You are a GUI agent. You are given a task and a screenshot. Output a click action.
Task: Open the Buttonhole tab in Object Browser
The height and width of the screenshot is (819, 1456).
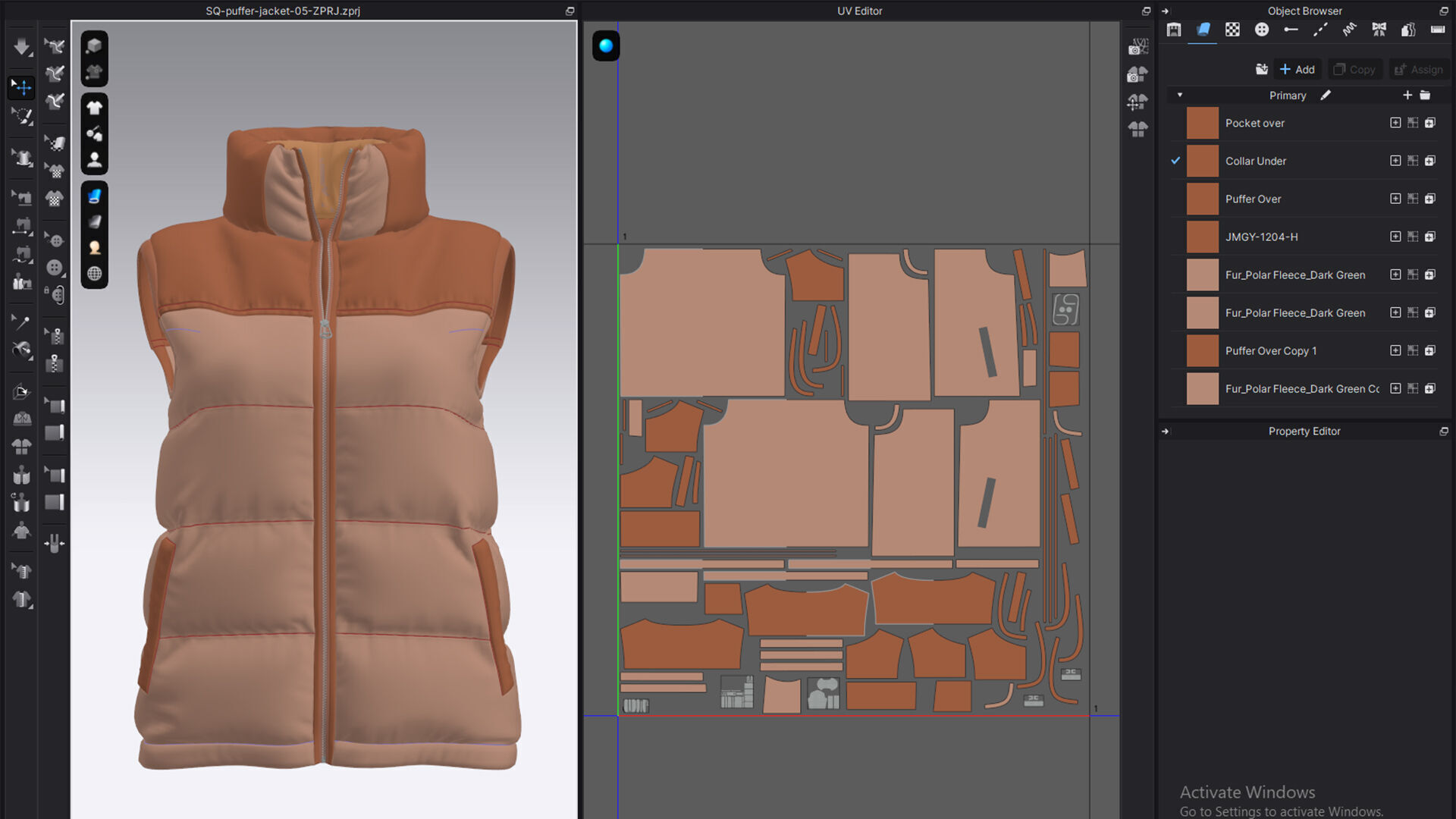(x=1291, y=30)
